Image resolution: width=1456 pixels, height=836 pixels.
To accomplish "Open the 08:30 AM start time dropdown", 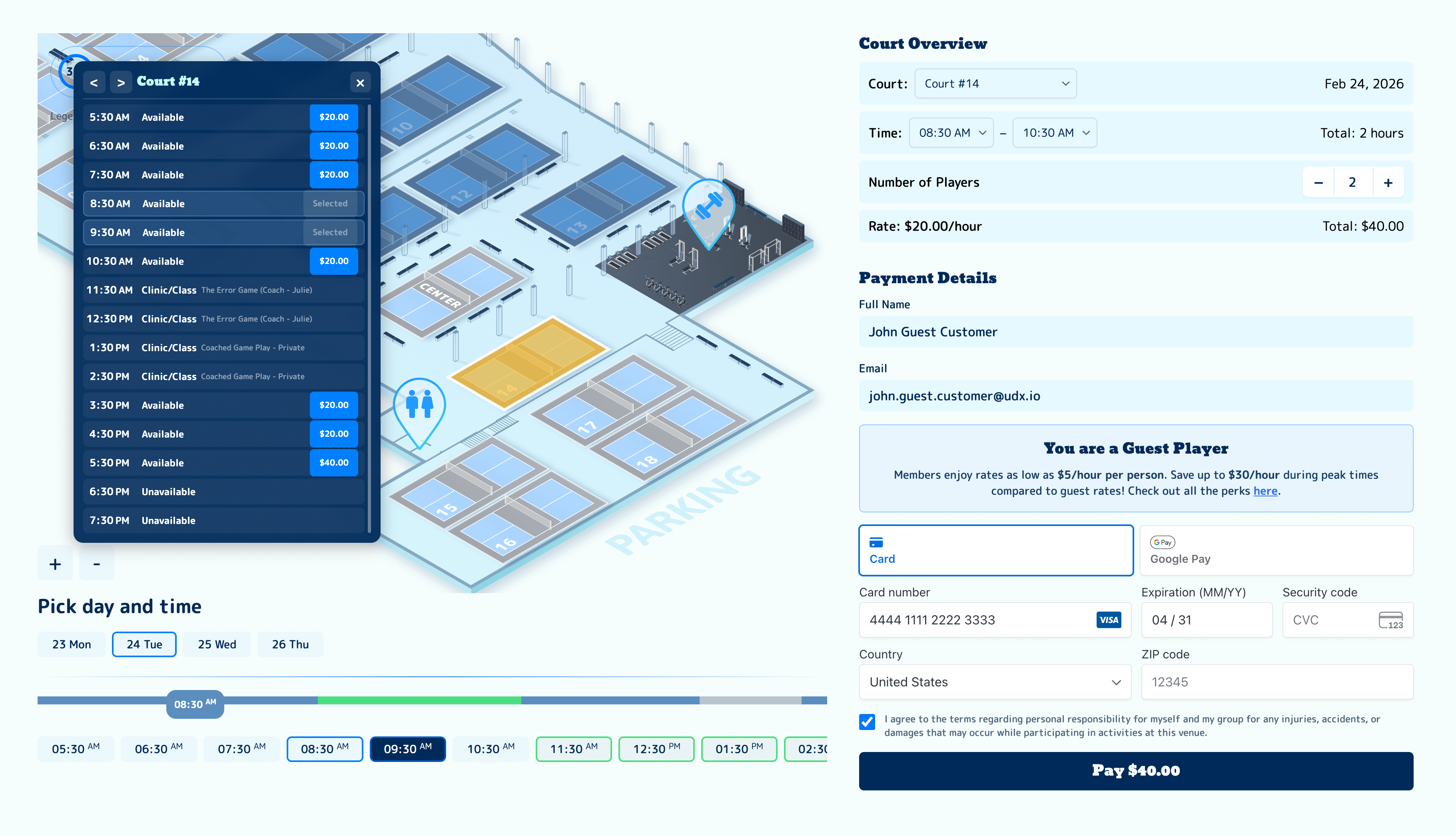I will [951, 133].
